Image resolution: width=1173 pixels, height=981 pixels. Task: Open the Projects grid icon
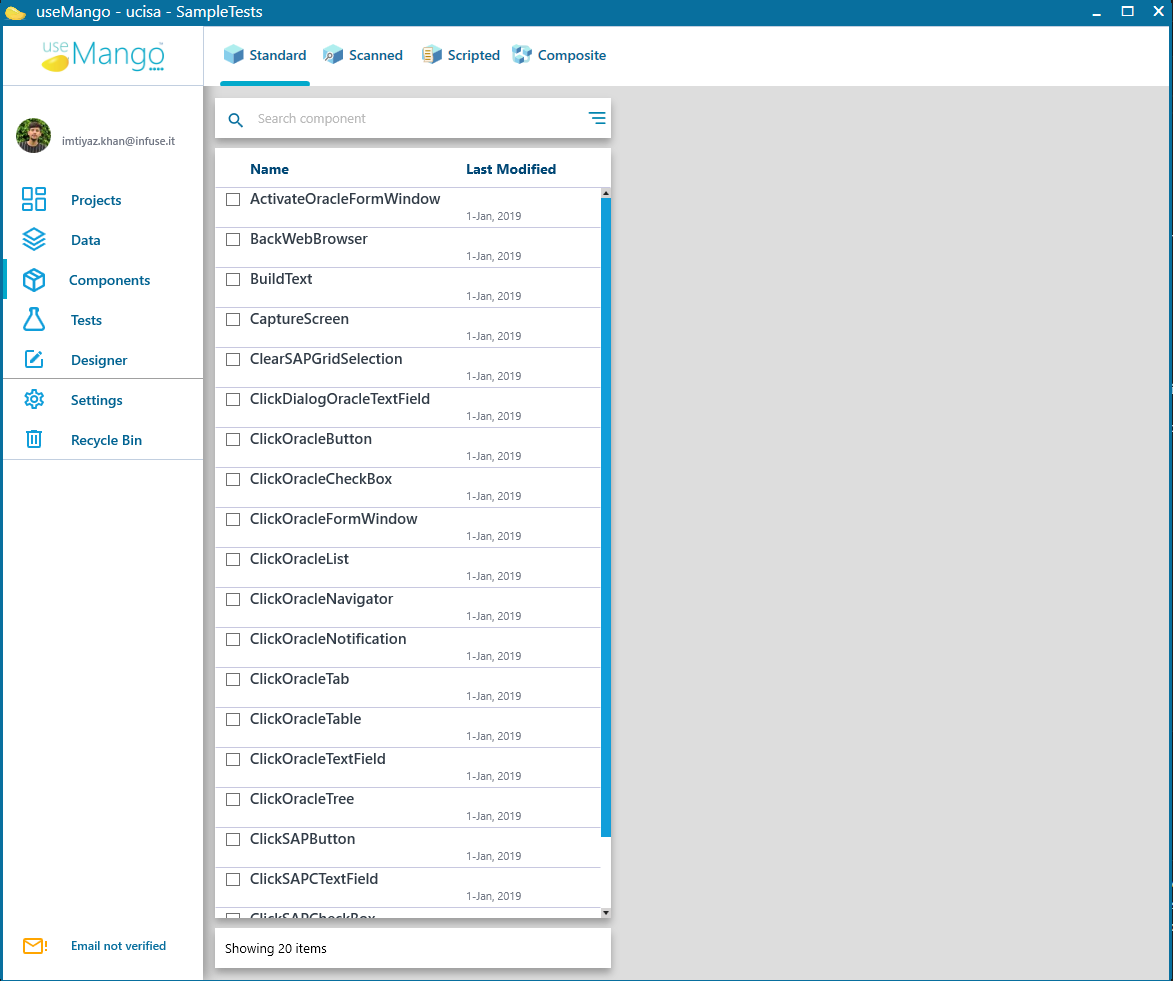pos(34,199)
